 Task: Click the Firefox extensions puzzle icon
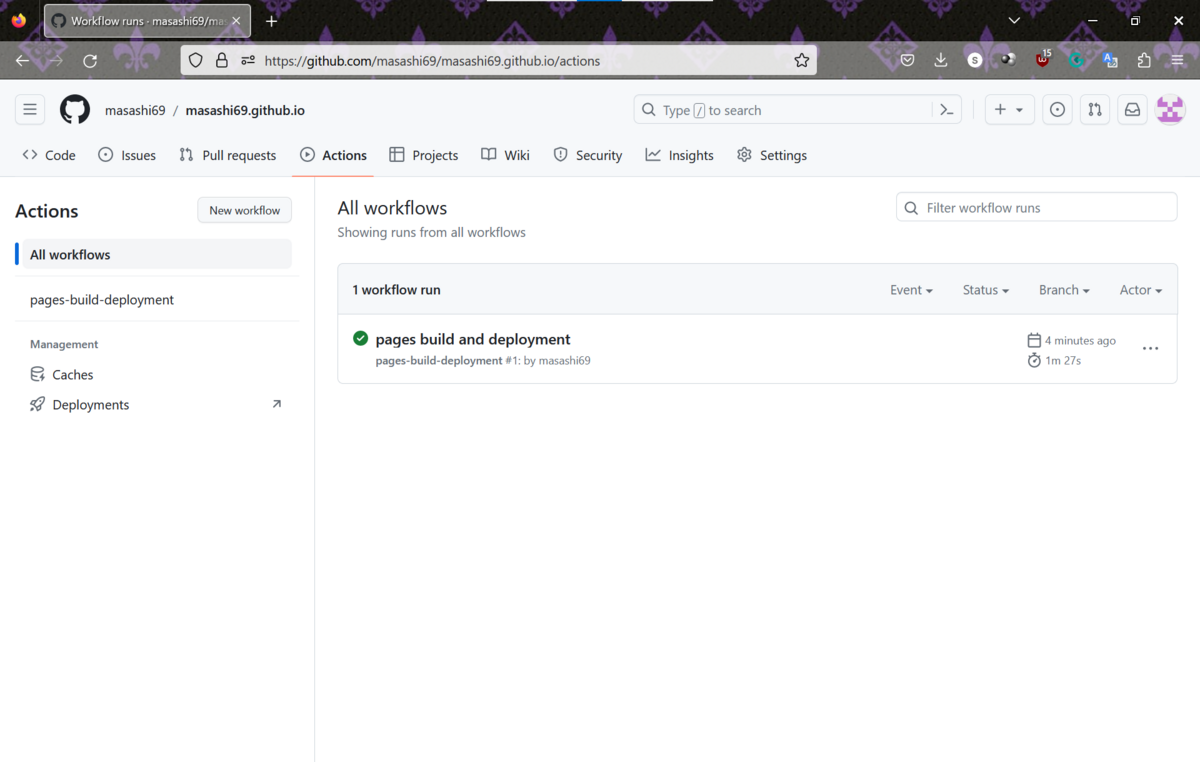(x=1144, y=60)
